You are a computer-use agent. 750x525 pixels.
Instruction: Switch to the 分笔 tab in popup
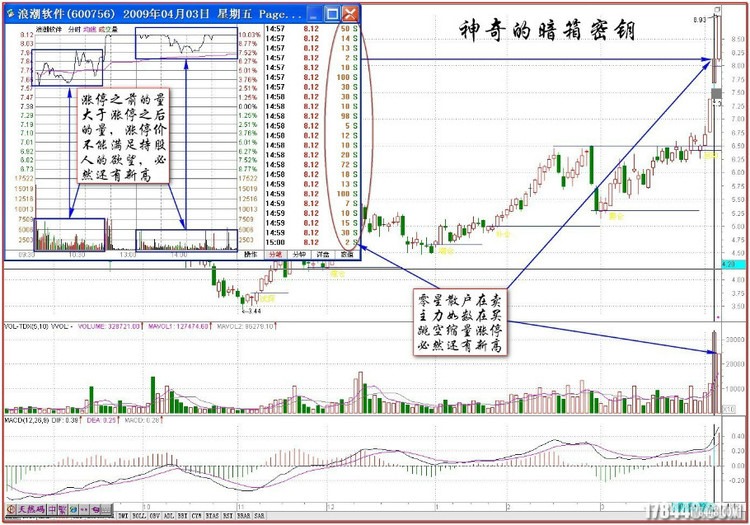coord(273,255)
